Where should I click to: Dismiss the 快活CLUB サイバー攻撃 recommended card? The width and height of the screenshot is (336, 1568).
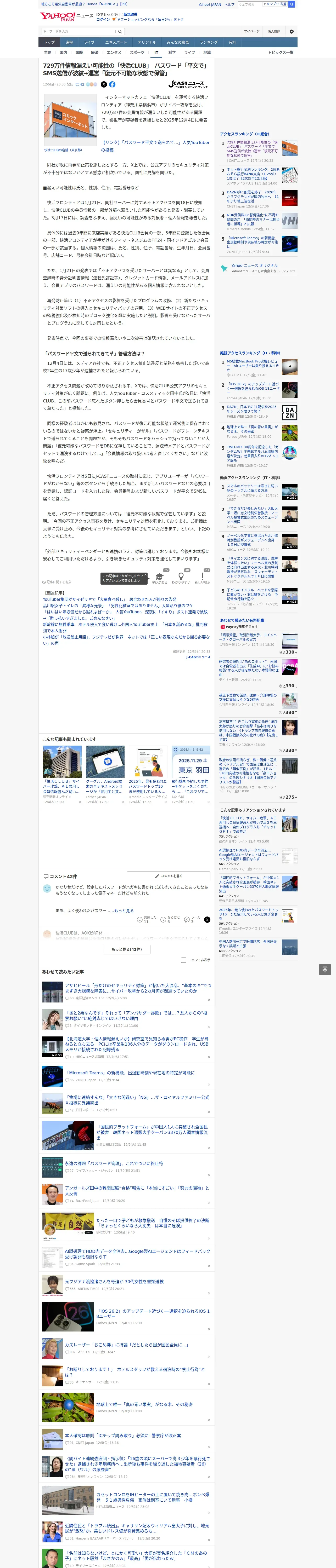pos(80,802)
